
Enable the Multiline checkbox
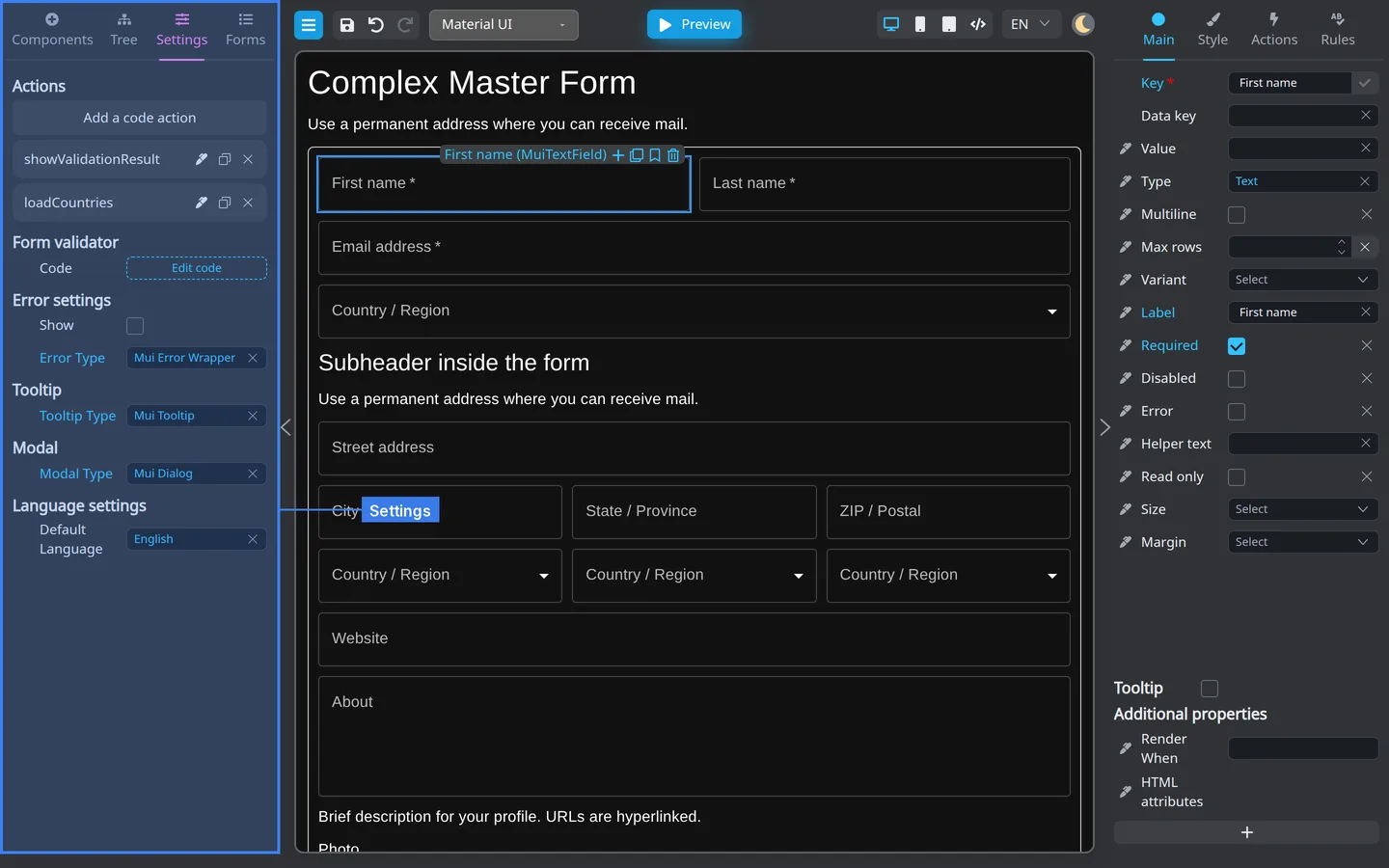coord(1237,215)
